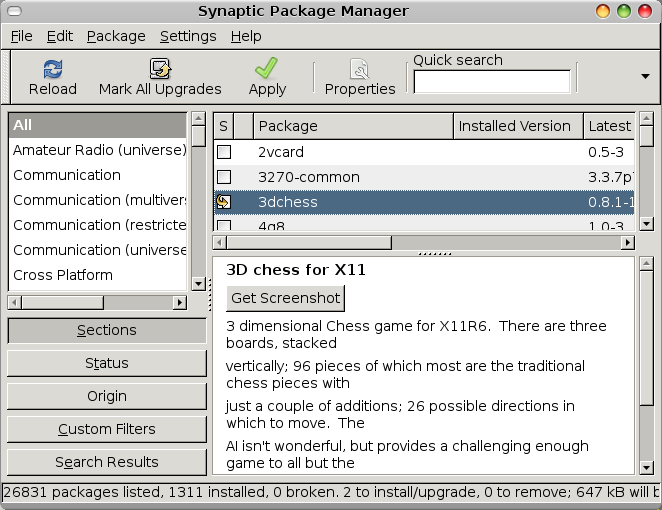Click description pane scrollbar up arrow
The width and height of the screenshot is (662, 510).
point(646,264)
